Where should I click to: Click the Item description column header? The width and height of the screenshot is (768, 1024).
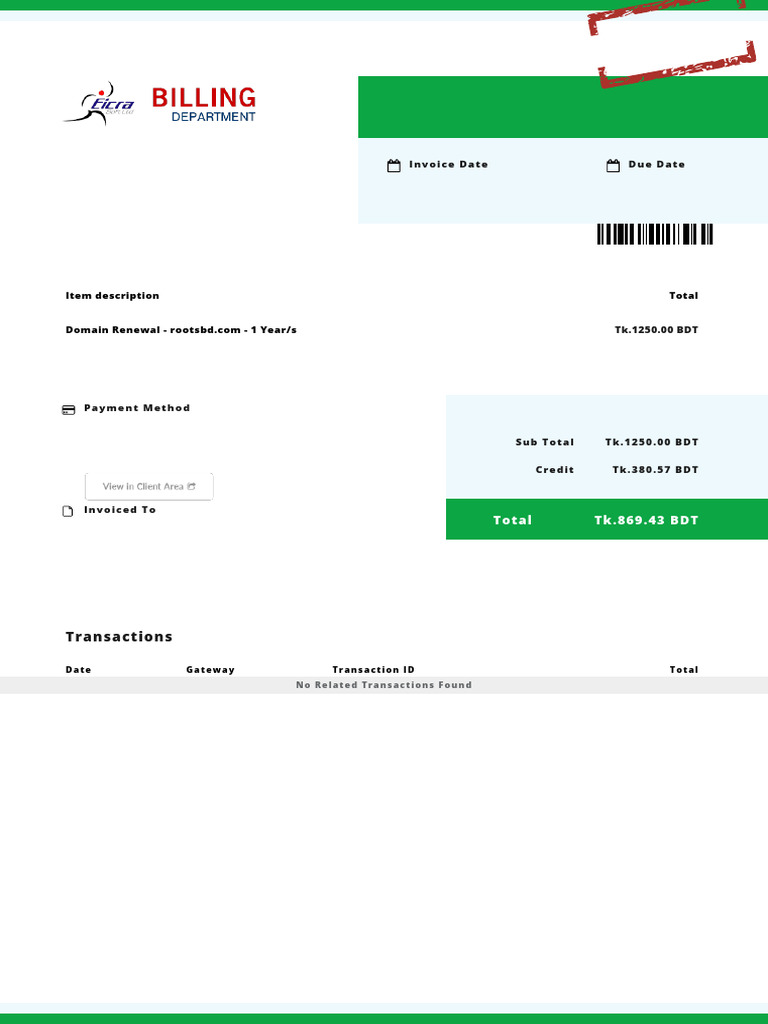(112, 296)
